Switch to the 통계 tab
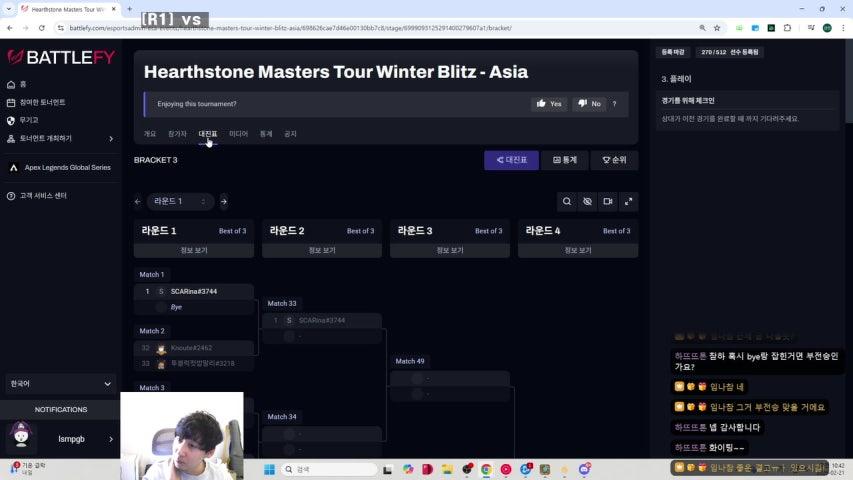The width and height of the screenshot is (853, 480). [x=265, y=134]
